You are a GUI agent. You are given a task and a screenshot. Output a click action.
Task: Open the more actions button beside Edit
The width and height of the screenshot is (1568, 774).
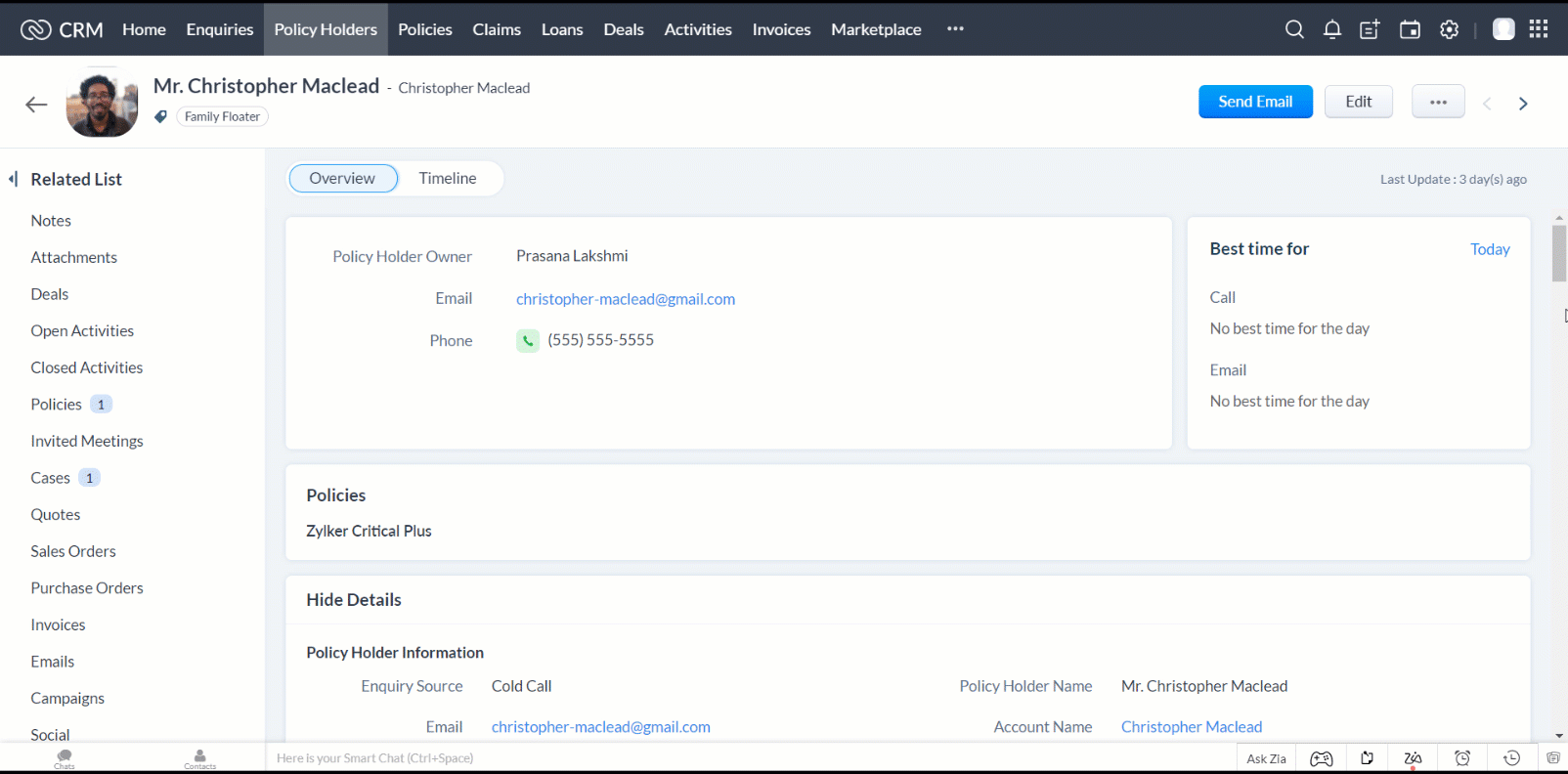tap(1437, 102)
